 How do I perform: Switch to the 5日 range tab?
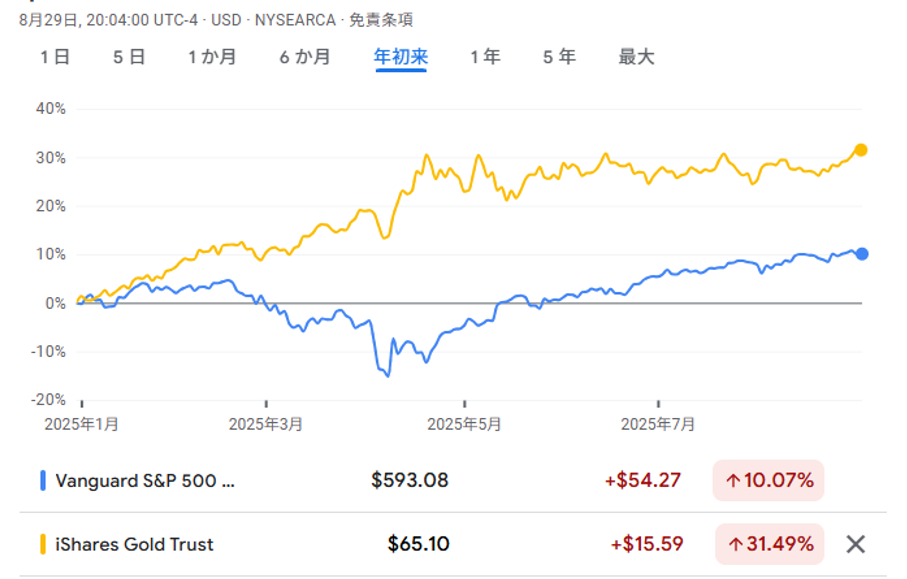coord(129,57)
